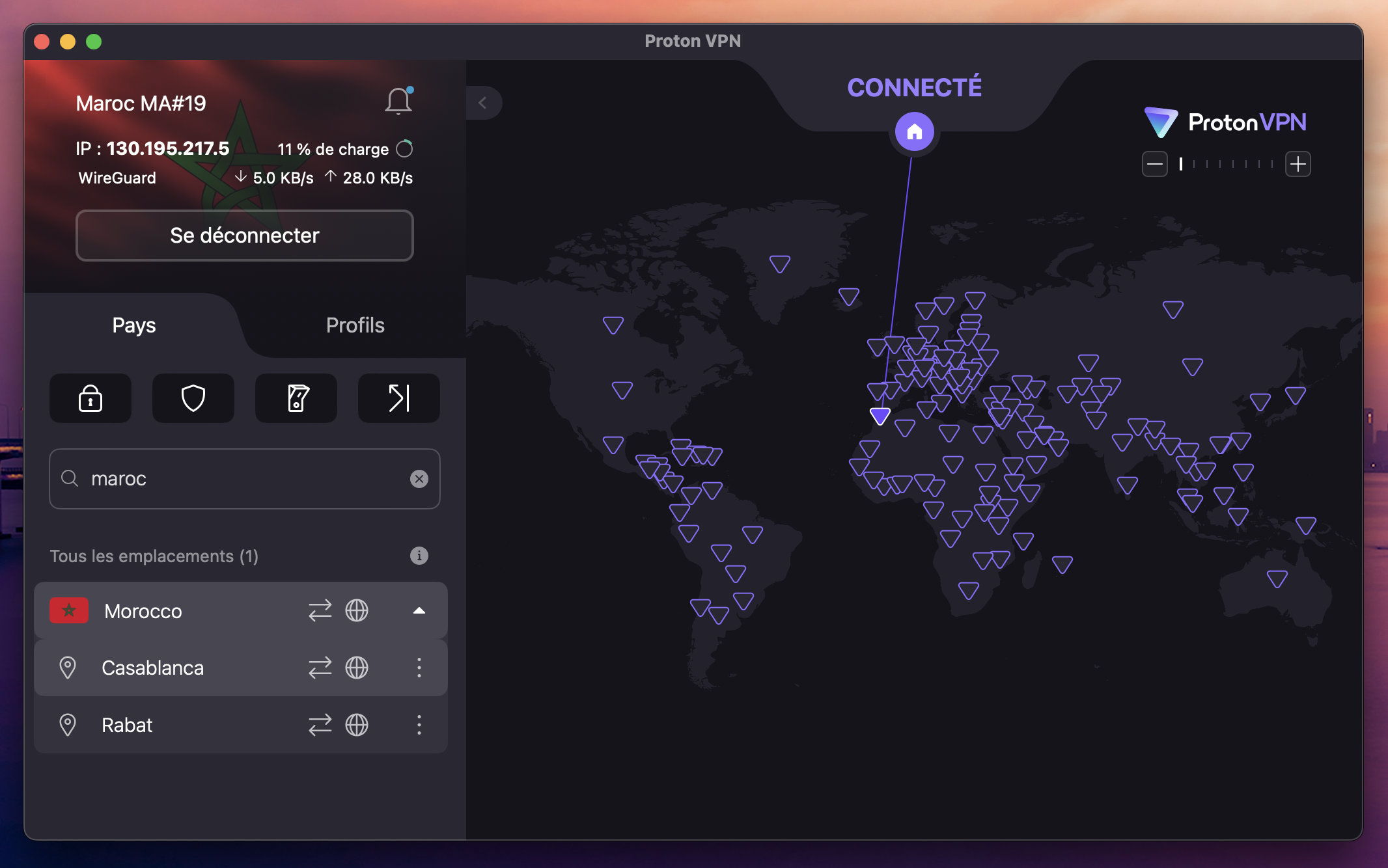Collapse the Morocco server list

tap(419, 611)
